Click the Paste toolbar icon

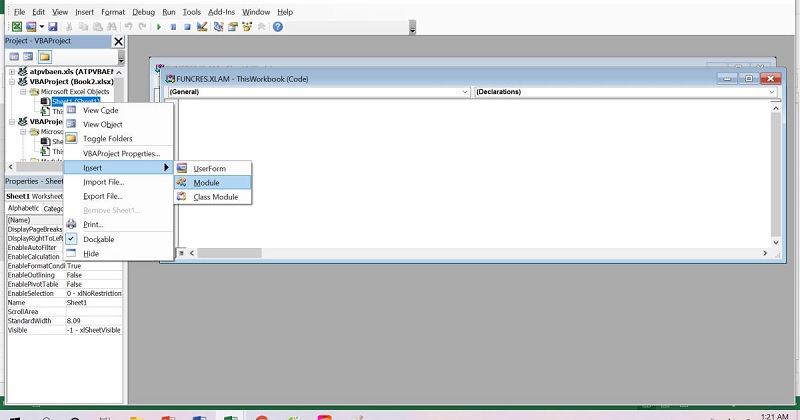[97, 27]
